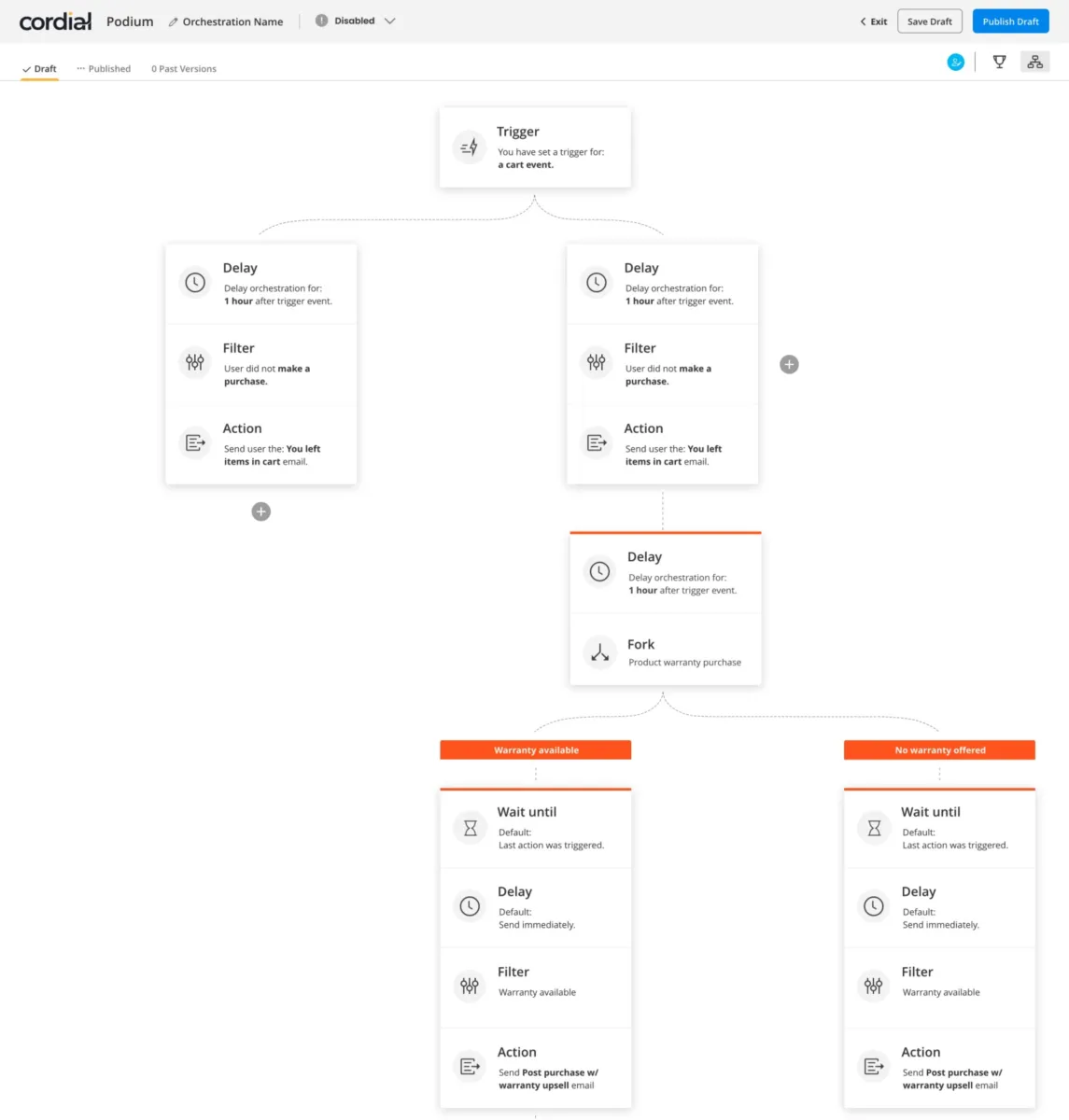Open the 0 Past Versions tab

tap(184, 68)
